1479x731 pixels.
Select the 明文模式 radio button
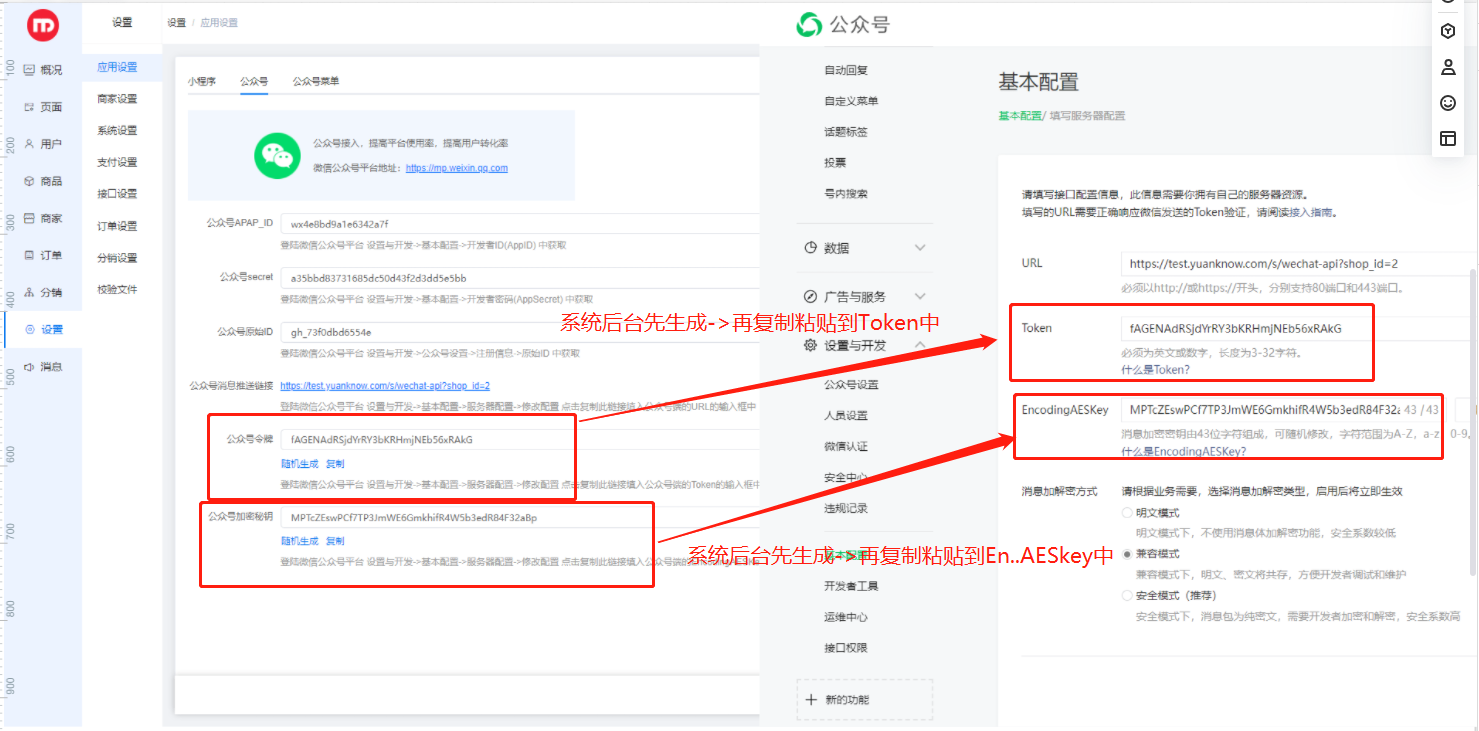click(x=1128, y=513)
